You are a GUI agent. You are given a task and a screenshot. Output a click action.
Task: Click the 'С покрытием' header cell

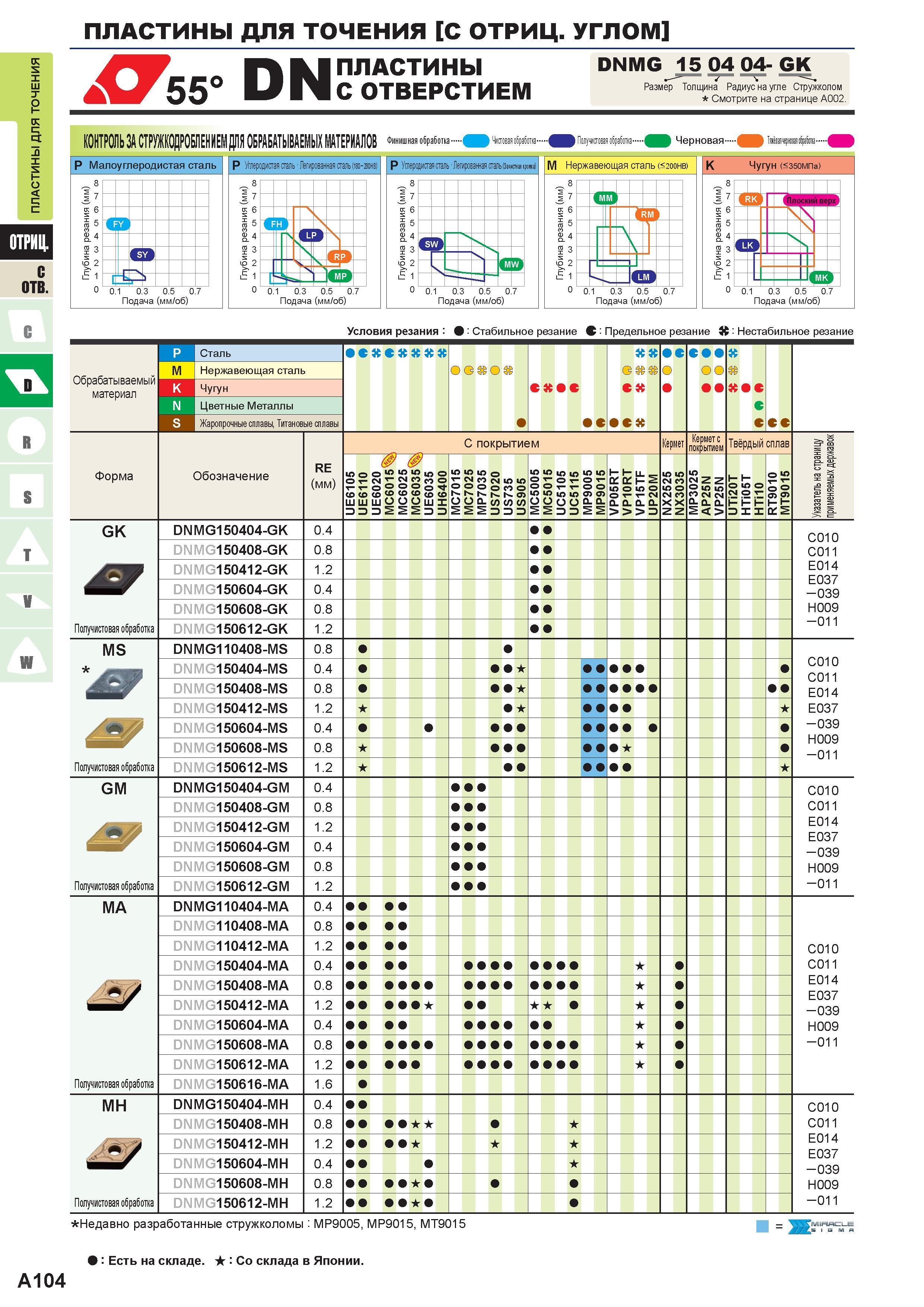coord(501,443)
